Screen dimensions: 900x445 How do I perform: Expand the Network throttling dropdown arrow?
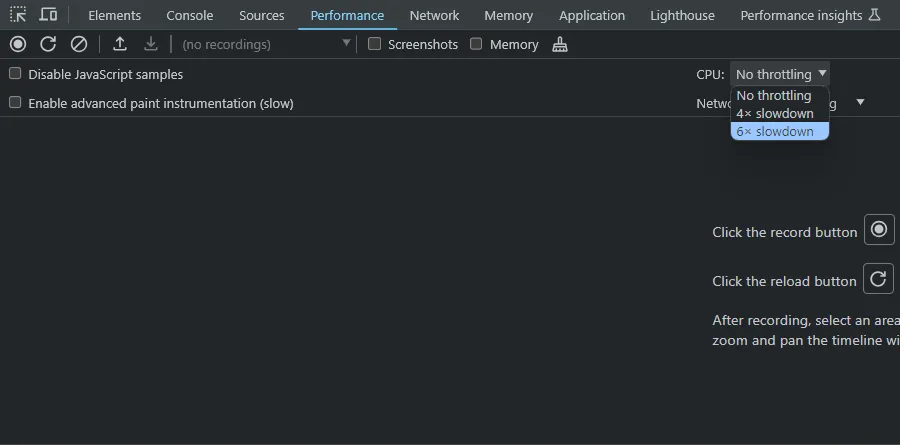(x=860, y=102)
